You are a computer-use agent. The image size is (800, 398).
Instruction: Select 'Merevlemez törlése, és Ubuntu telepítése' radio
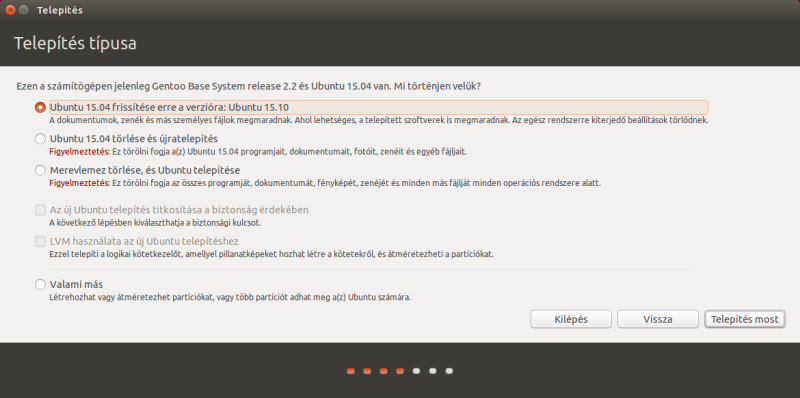(40, 170)
